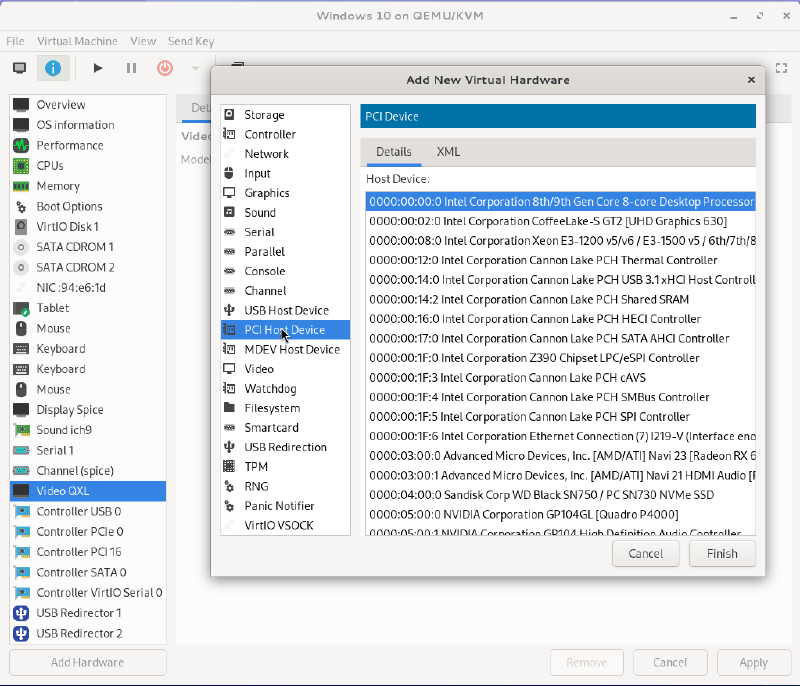Select USB Host Device type

tap(285, 310)
